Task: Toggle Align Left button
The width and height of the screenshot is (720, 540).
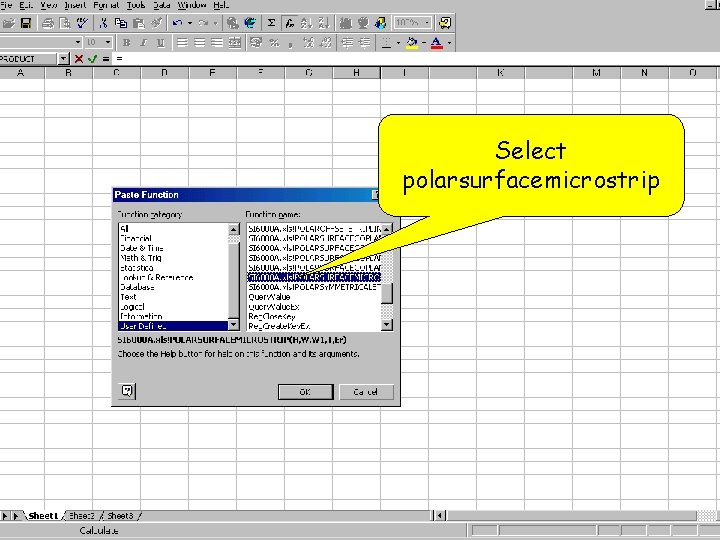Action: 182,43
